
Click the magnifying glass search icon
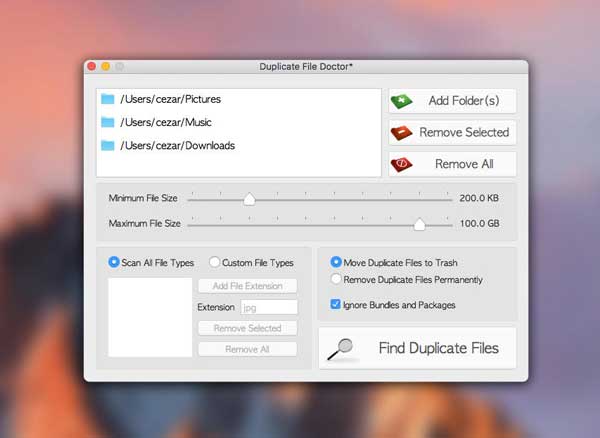coord(340,349)
